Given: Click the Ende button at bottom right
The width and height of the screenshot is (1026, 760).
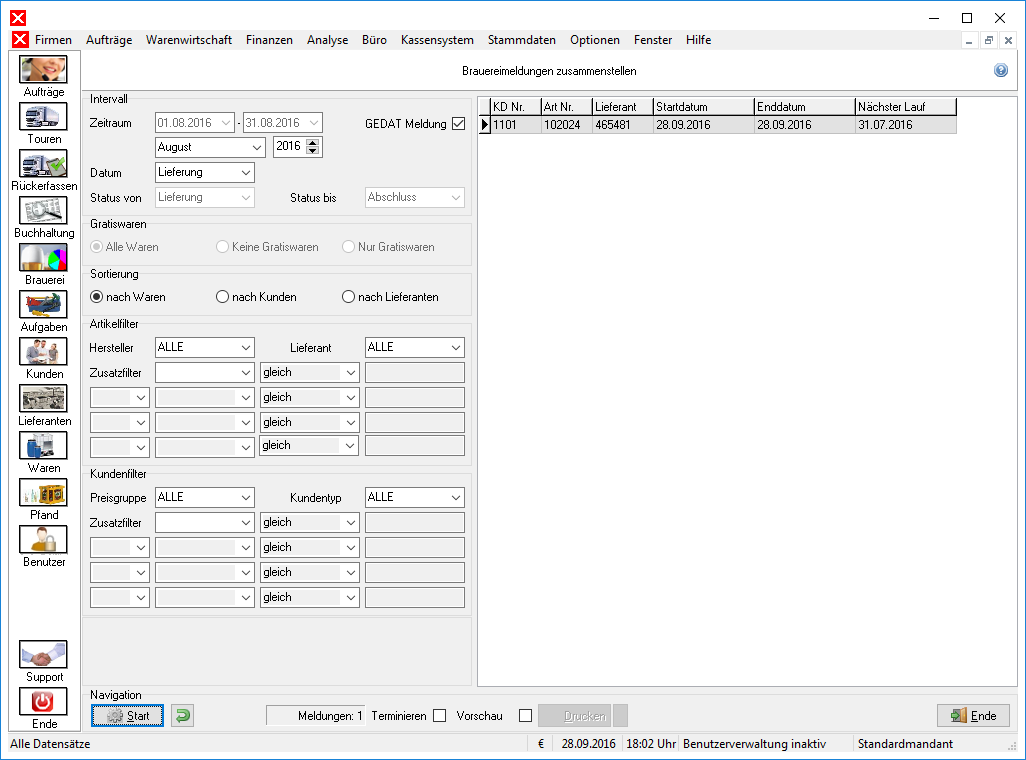Looking at the screenshot, I should (973, 715).
